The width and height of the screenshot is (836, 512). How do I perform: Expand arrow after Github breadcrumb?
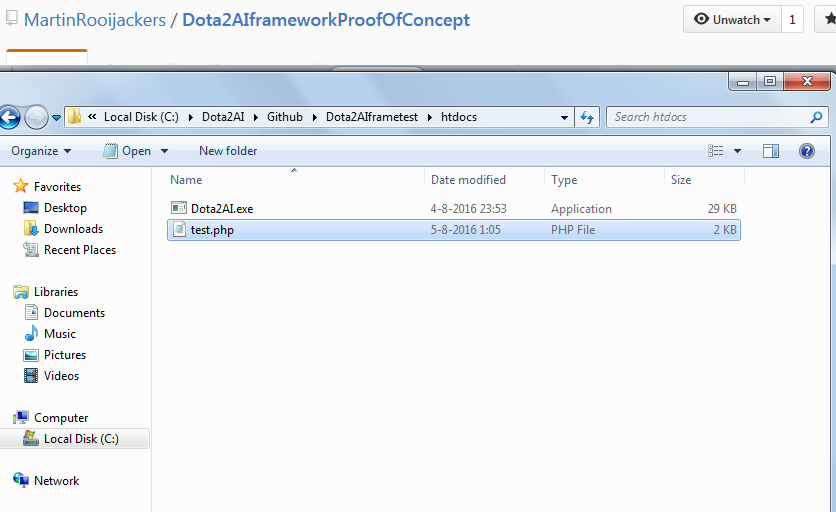coord(315,117)
